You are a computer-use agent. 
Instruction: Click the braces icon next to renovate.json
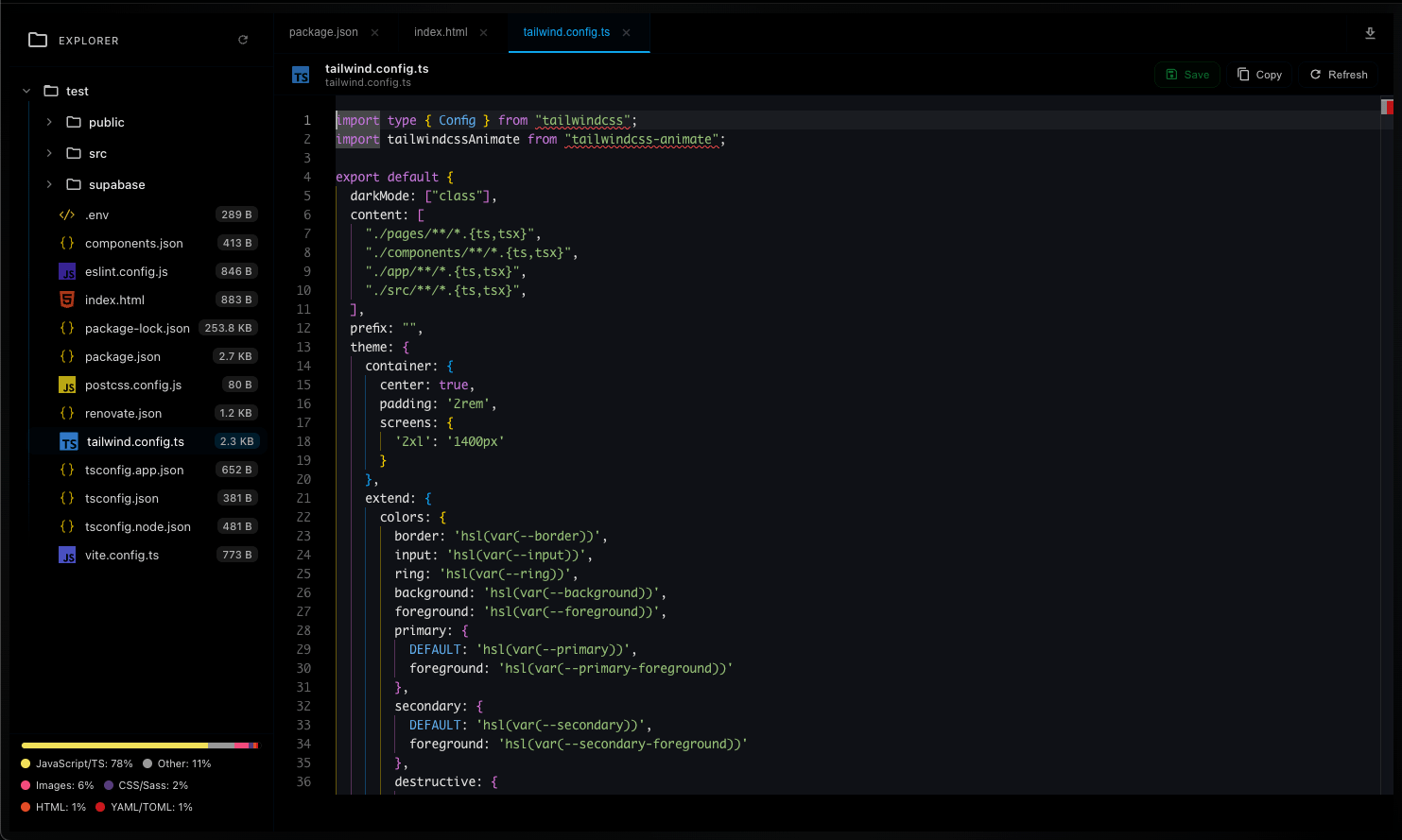67,413
